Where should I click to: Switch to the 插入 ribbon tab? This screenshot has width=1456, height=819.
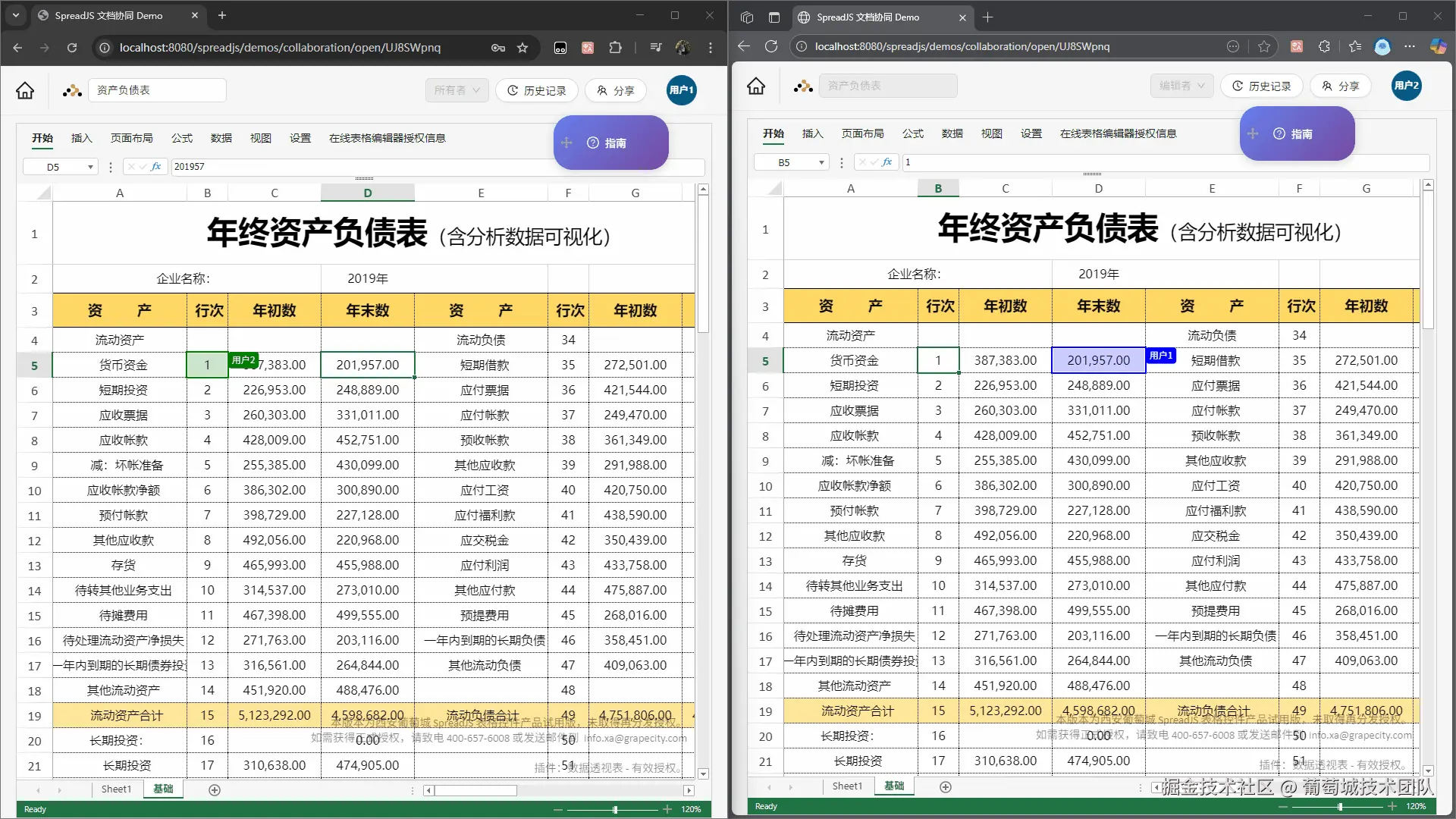pyautogui.click(x=81, y=138)
